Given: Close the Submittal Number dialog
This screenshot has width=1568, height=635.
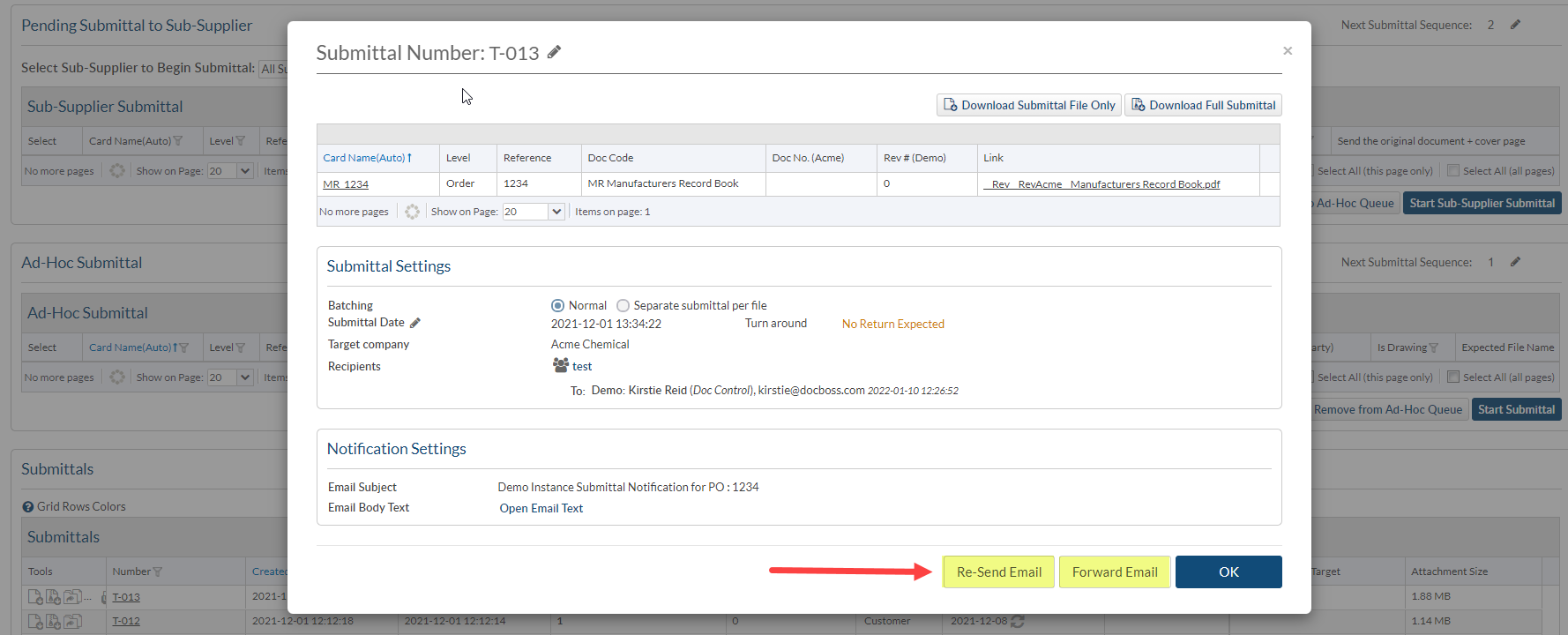Looking at the screenshot, I should coord(1288,50).
